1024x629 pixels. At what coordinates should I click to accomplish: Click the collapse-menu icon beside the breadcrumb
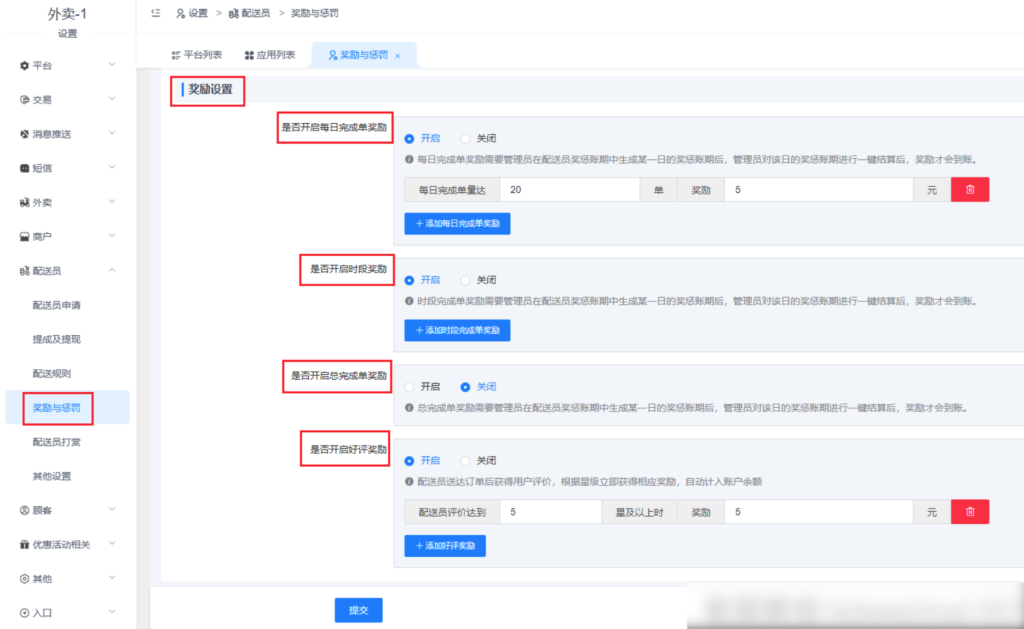click(x=154, y=13)
